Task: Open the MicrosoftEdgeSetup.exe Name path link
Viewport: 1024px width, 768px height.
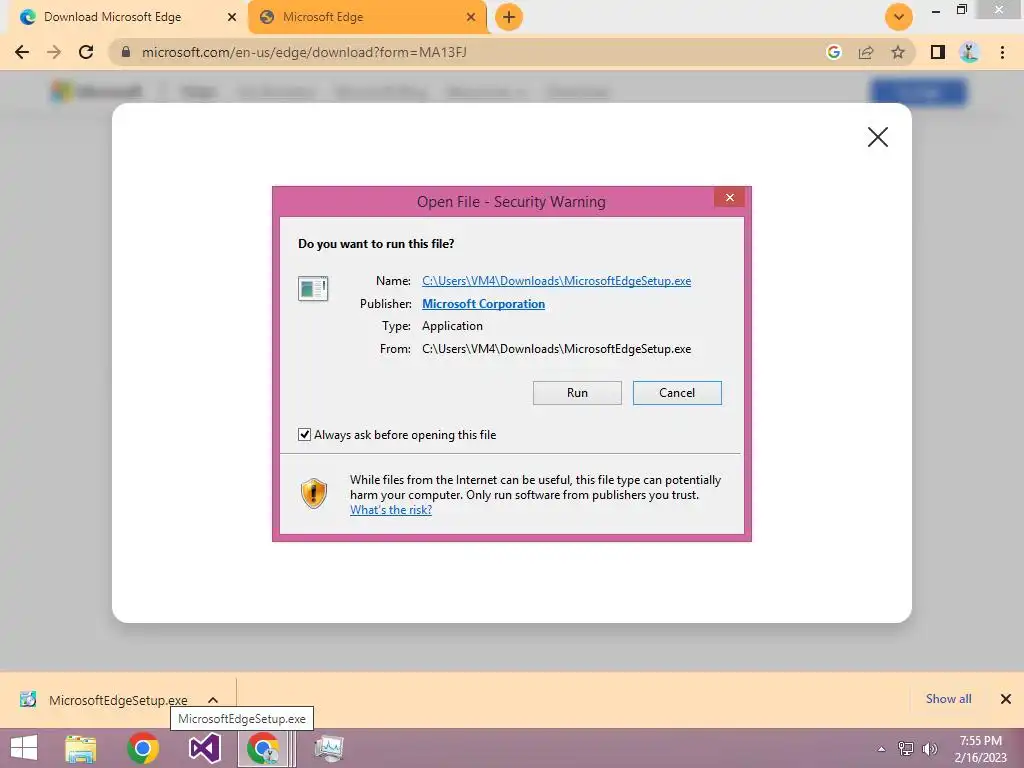Action: click(x=556, y=281)
